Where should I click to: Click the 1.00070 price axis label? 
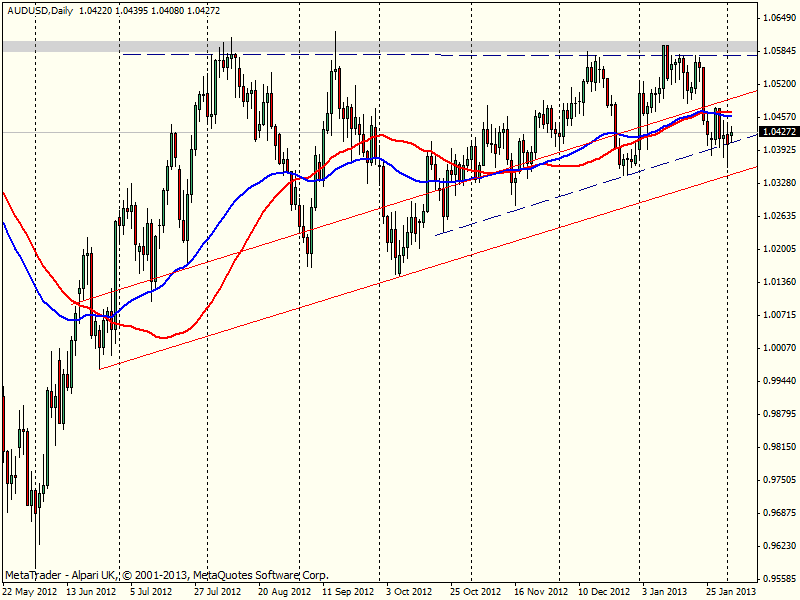point(778,348)
